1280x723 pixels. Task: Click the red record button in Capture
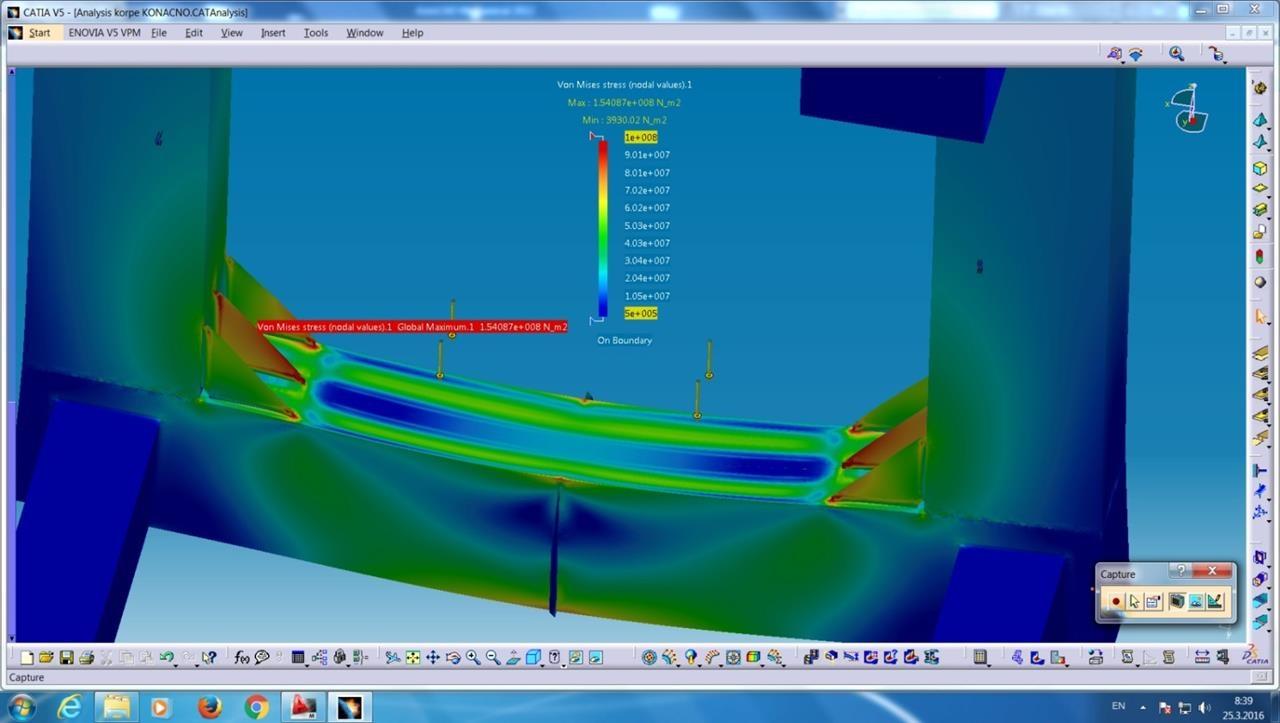1116,601
